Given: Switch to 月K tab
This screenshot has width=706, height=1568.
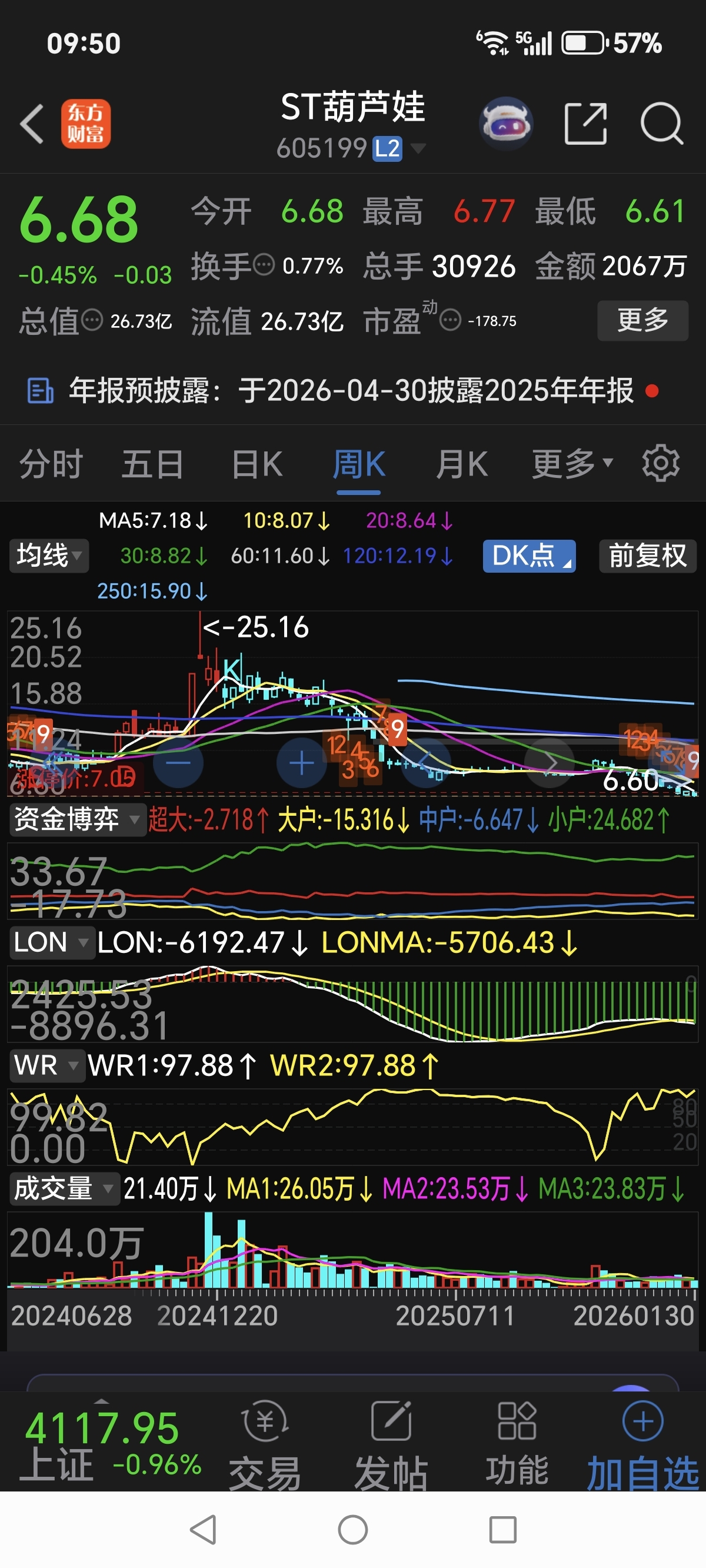Looking at the screenshot, I should [462, 464].
